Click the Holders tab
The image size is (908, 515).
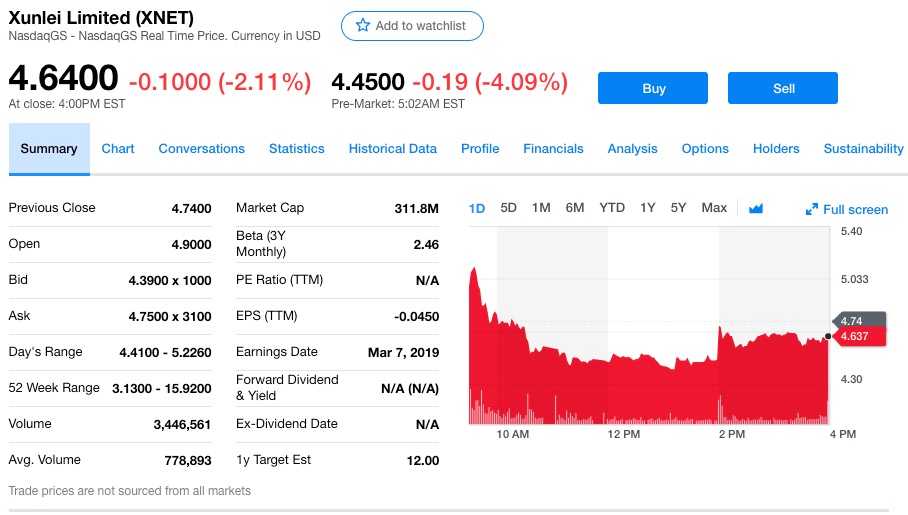(776, 148)
